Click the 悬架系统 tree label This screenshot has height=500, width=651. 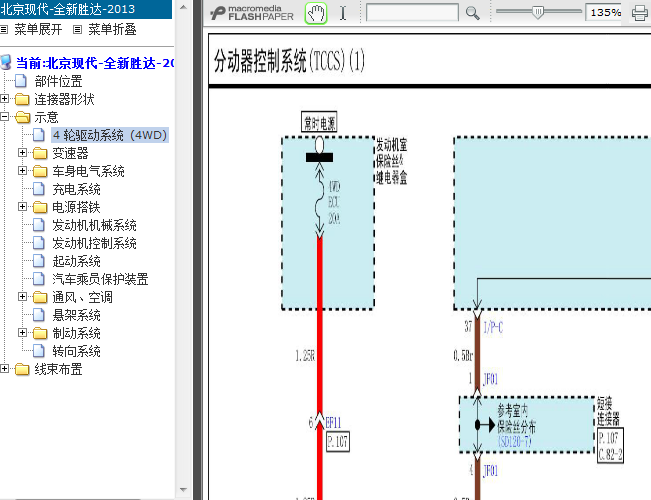(x=76, y=315)
